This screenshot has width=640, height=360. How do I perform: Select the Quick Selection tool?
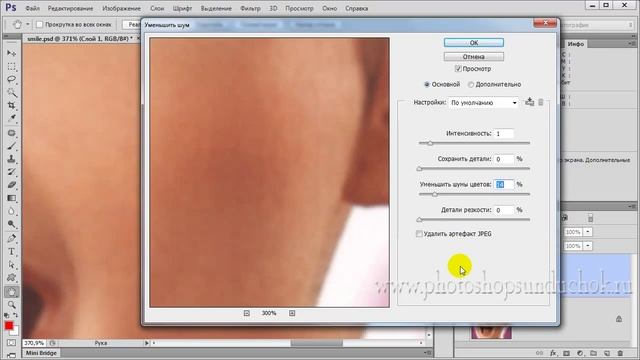pos(11,92)
